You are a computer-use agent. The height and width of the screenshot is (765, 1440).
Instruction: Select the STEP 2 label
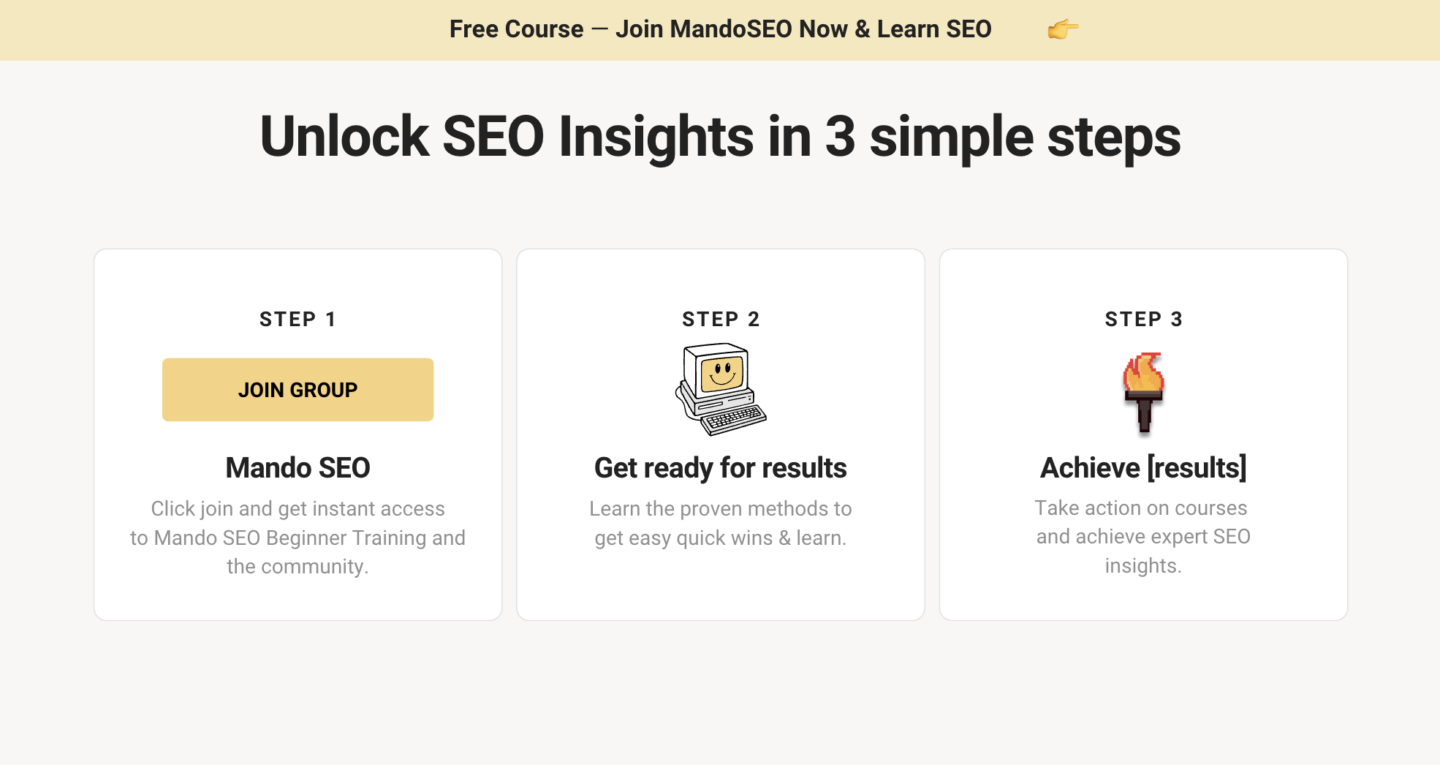click(x=721, y=319)
